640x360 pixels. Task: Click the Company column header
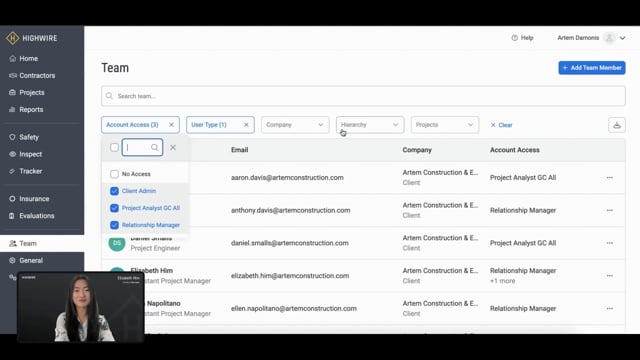click(417, 150)
